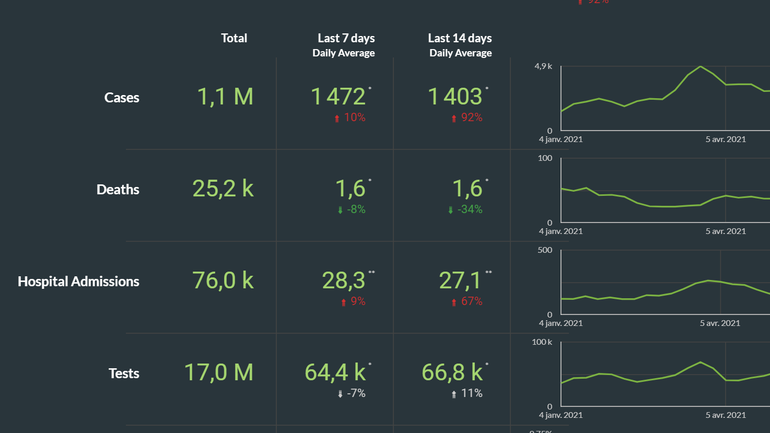Click the Tests row label
Viewport: 770px width, 433px height.
point(124,374)
